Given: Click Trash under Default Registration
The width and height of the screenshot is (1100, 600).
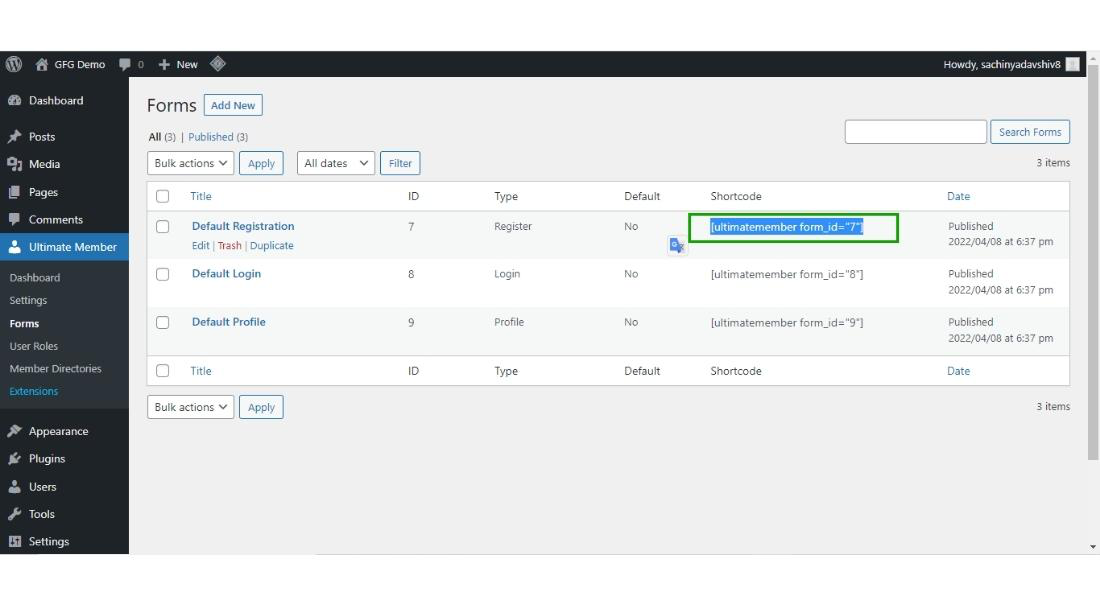Looking at the screenshot, I should click(x=229, y=245).
